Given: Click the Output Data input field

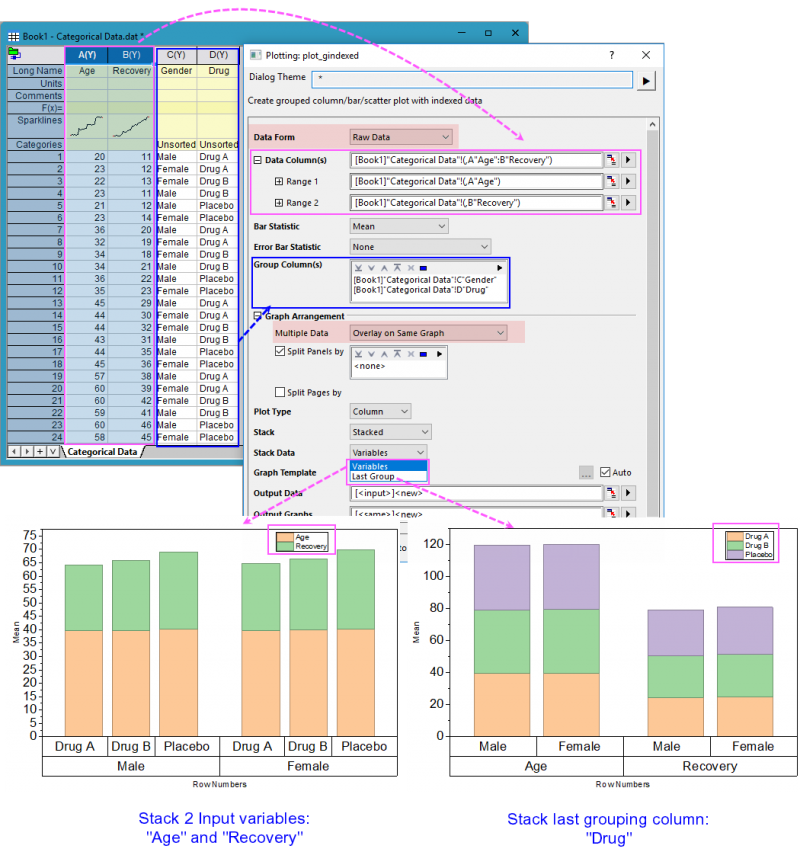Looking at the screenshot, I should point(471,493).
